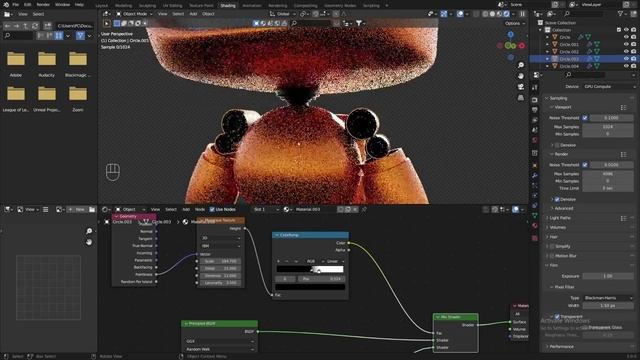Click New in the image editor
Viewport: 640px width, 360px height.
tap(76, 209)
